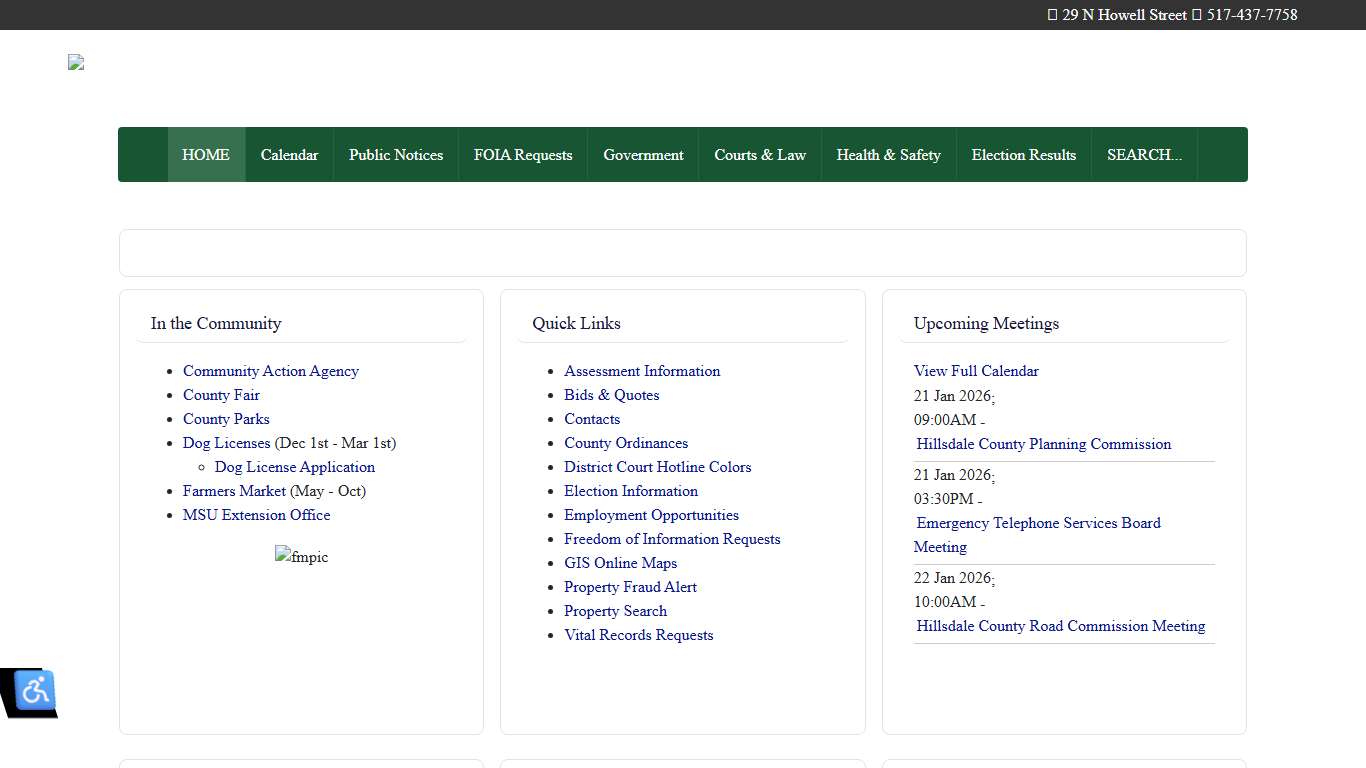
Task: Click the broken logo image in header
Action: tap(76, 62)
